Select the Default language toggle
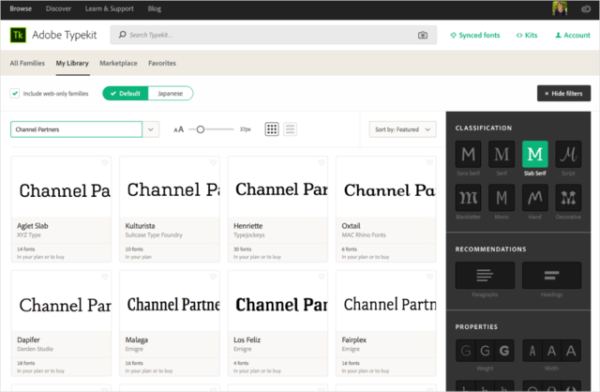 point(126,93)
